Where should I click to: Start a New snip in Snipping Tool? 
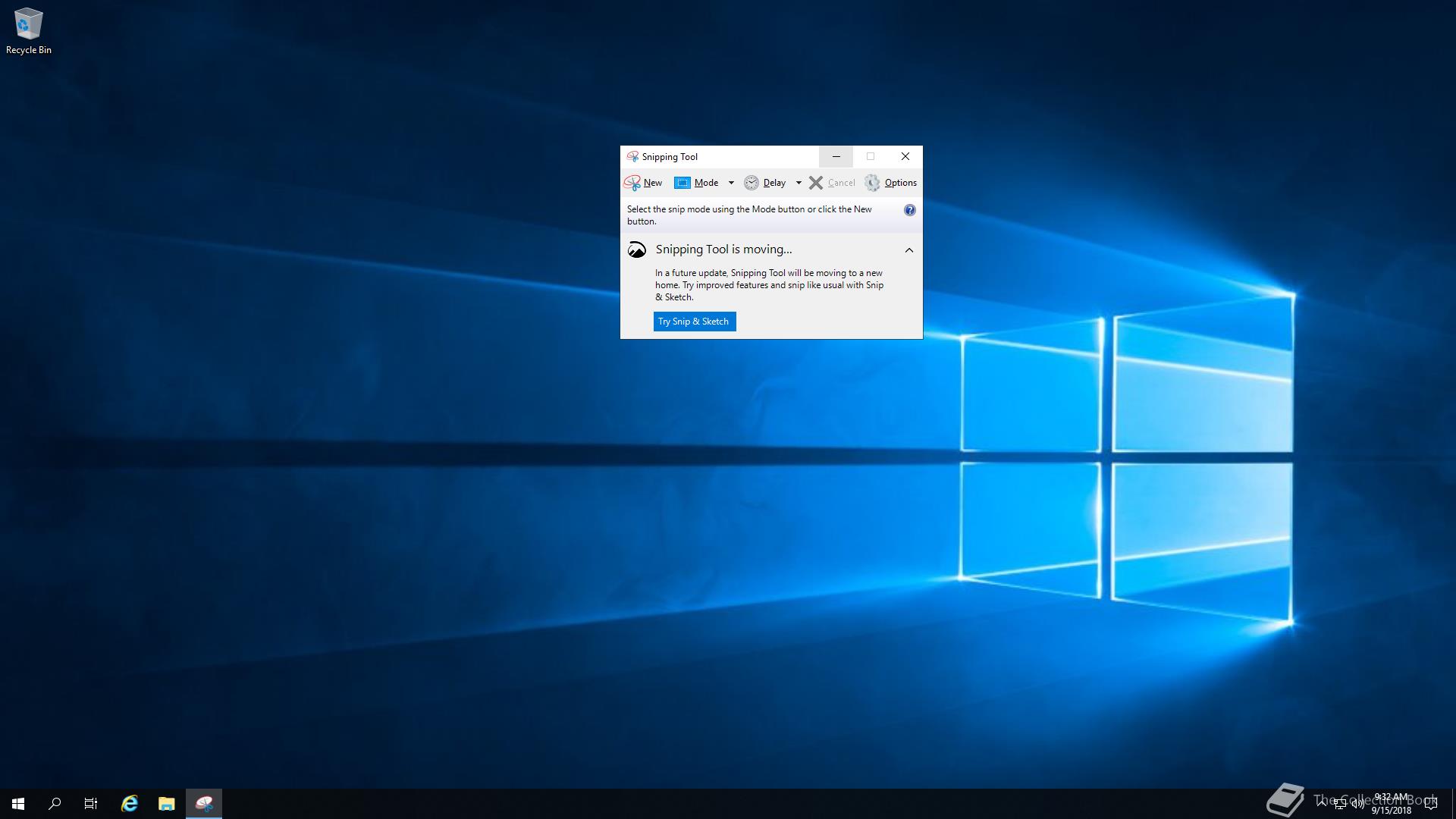click(643, 183)
